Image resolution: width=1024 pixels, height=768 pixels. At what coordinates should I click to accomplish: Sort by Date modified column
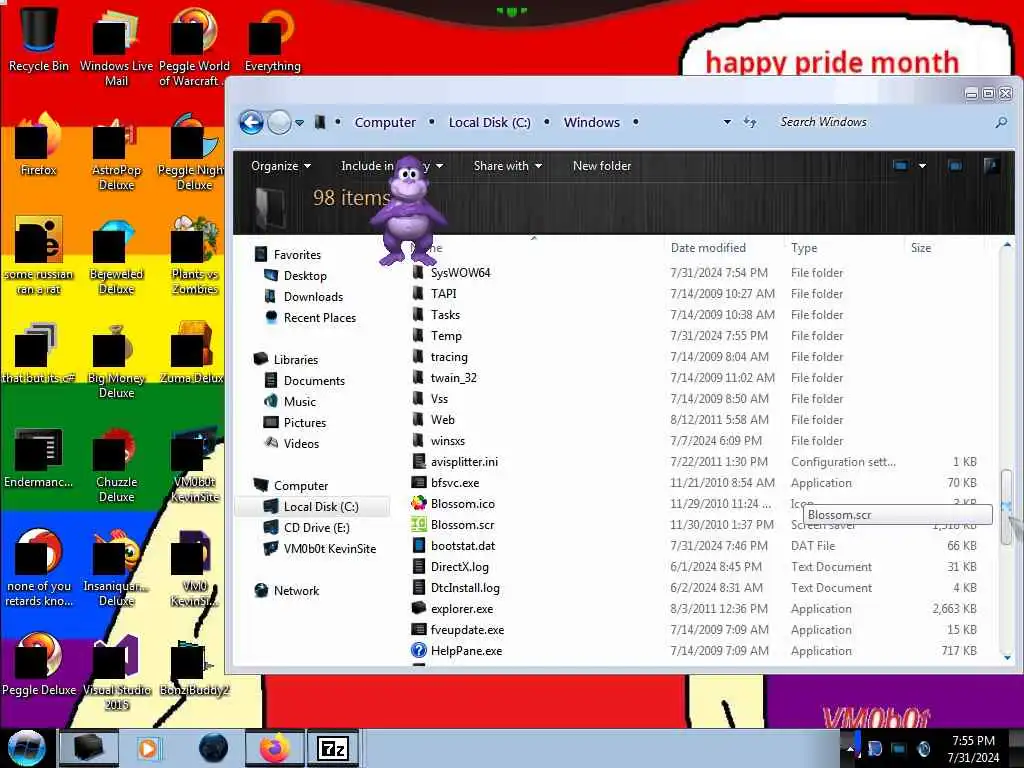click(x=708, y=248)
